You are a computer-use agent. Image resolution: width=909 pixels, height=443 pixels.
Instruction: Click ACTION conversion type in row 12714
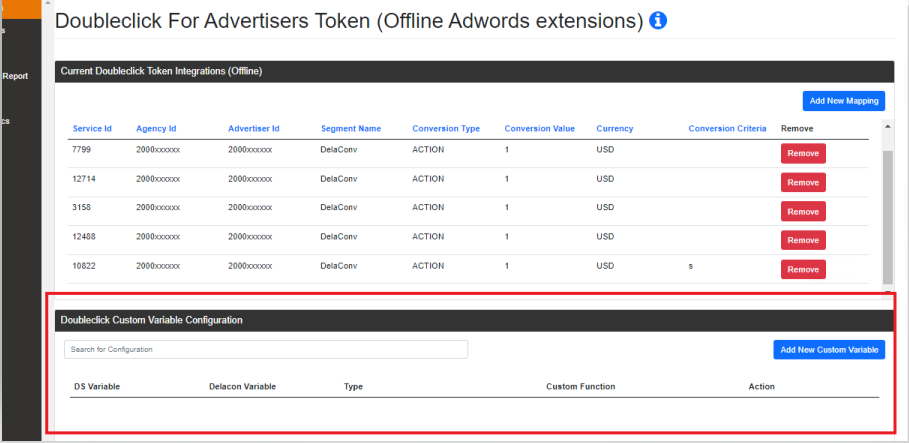pyautogui.click(x=428, y=179)
